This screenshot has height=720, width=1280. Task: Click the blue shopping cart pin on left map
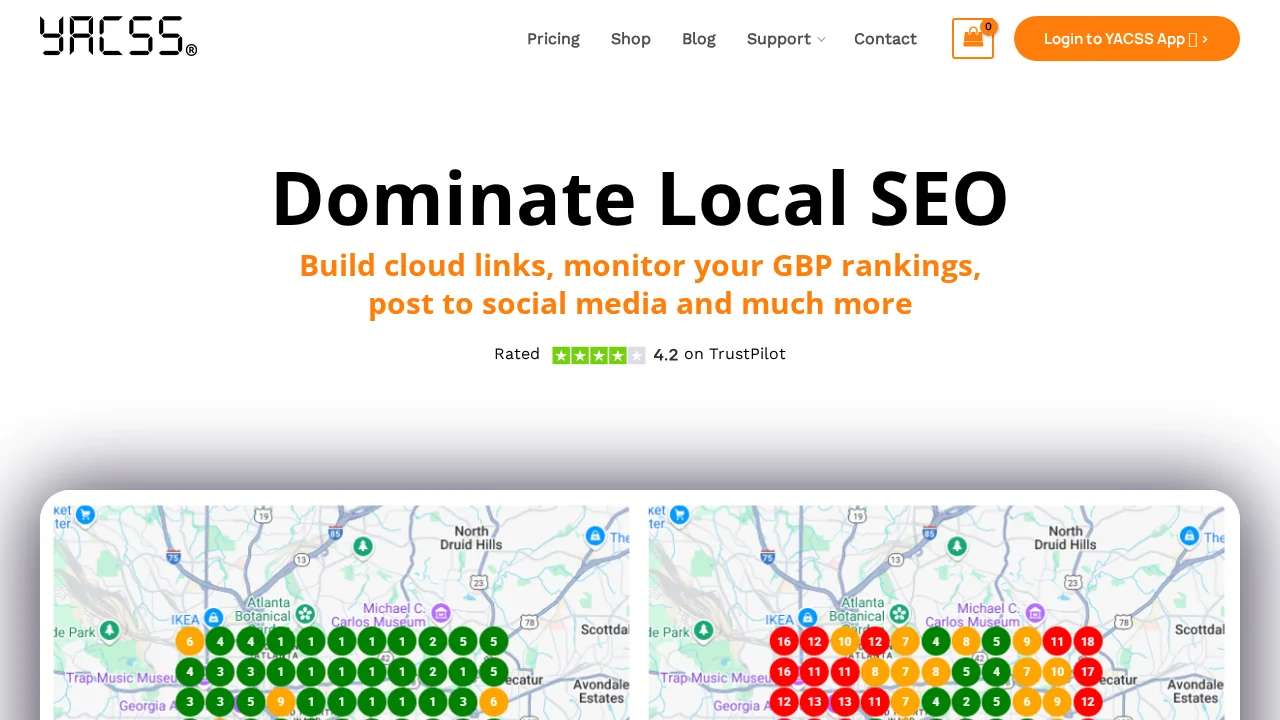[x=86, y=514]
